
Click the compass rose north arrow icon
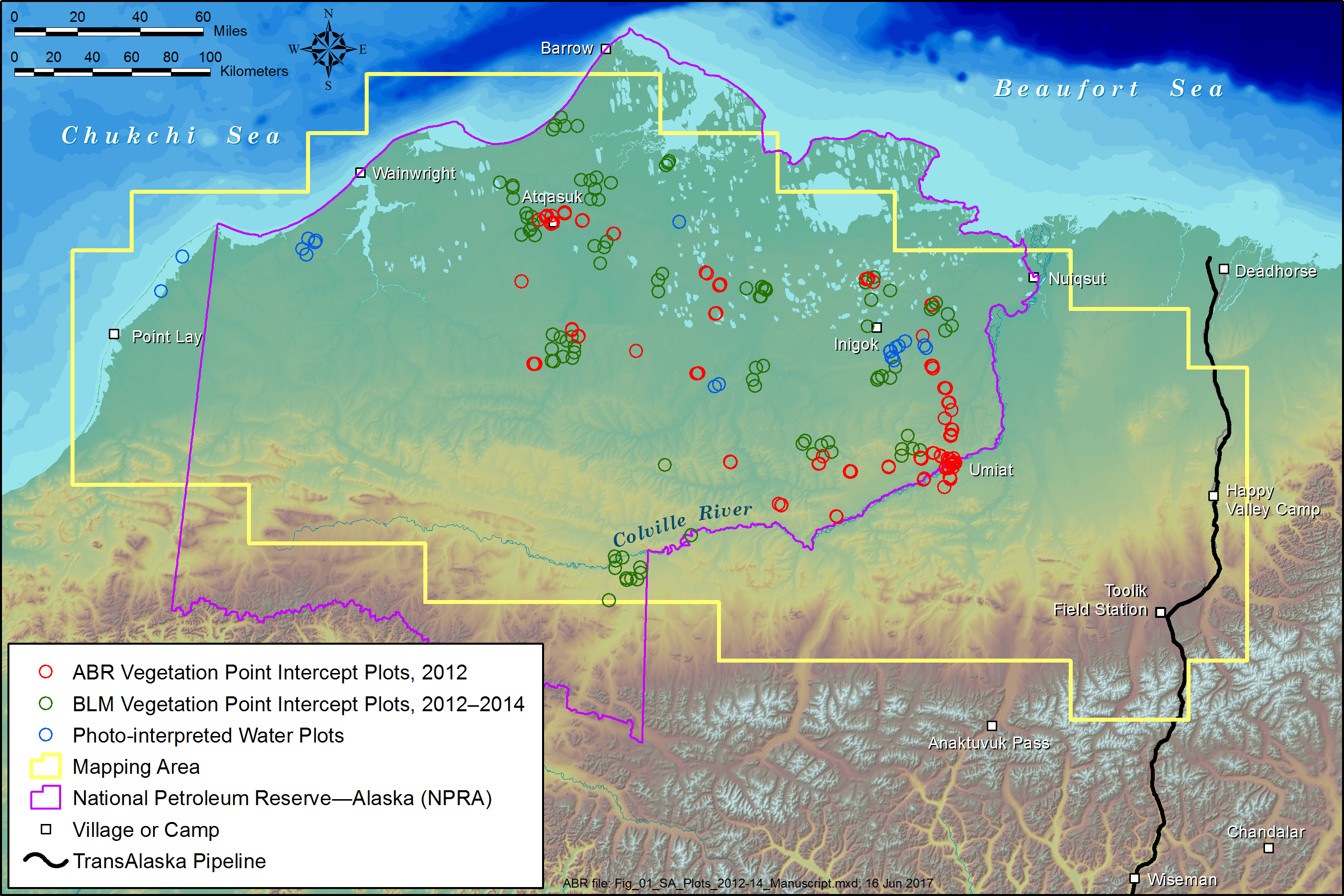pyautogui.click(x=328, y=49)
